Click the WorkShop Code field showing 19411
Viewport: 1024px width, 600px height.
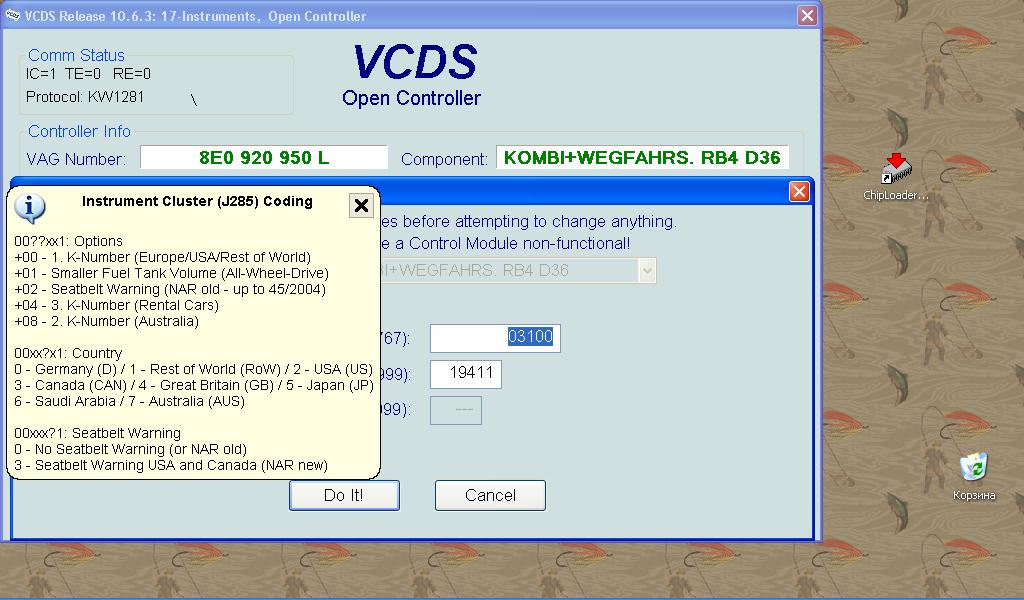pyautogui.click(x=466, y=374)
